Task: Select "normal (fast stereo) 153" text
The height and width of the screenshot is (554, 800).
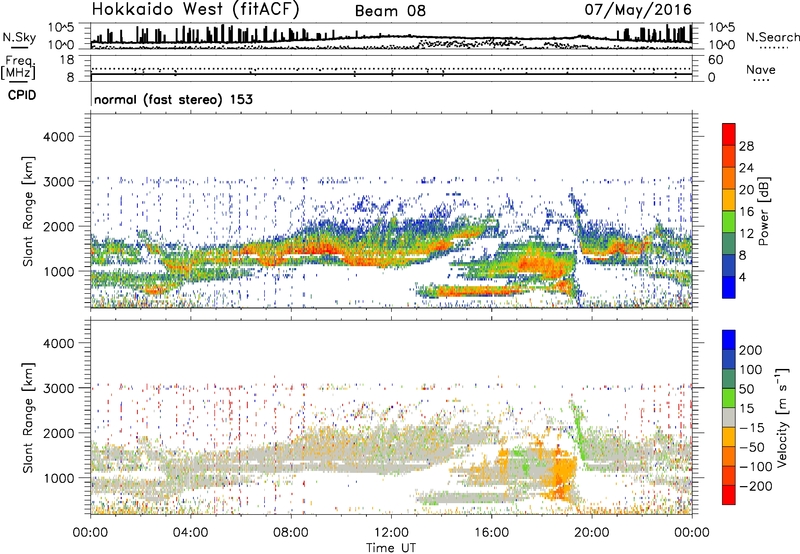Action: [173, 99]
